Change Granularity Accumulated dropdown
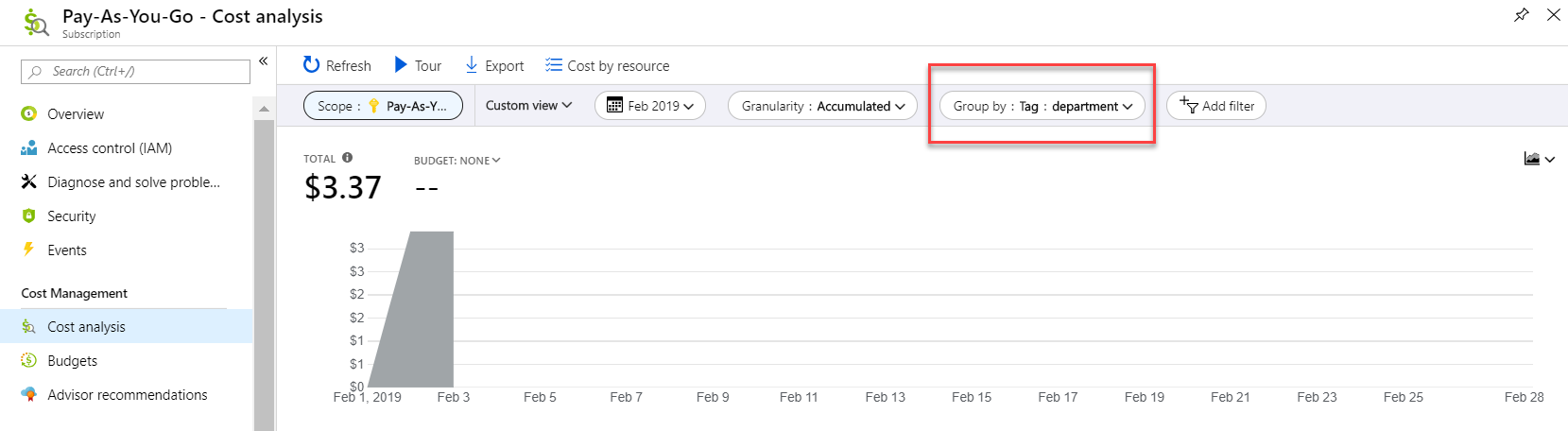 click(822, 106)
